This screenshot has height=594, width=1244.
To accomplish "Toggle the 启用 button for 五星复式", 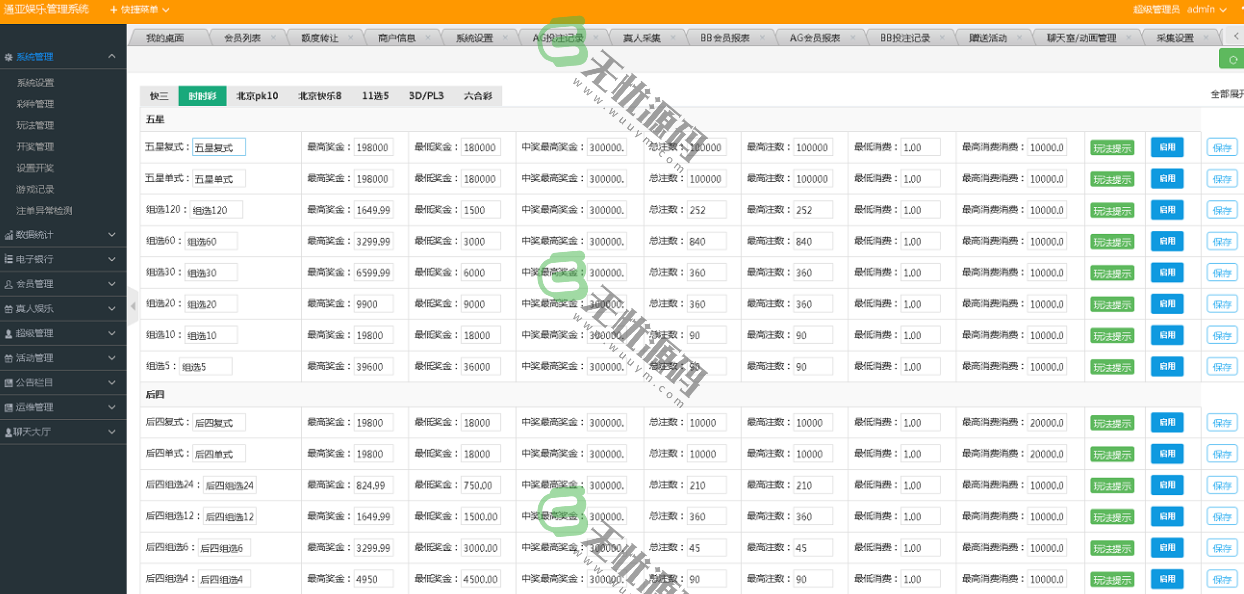I will tap(1166, 147).
